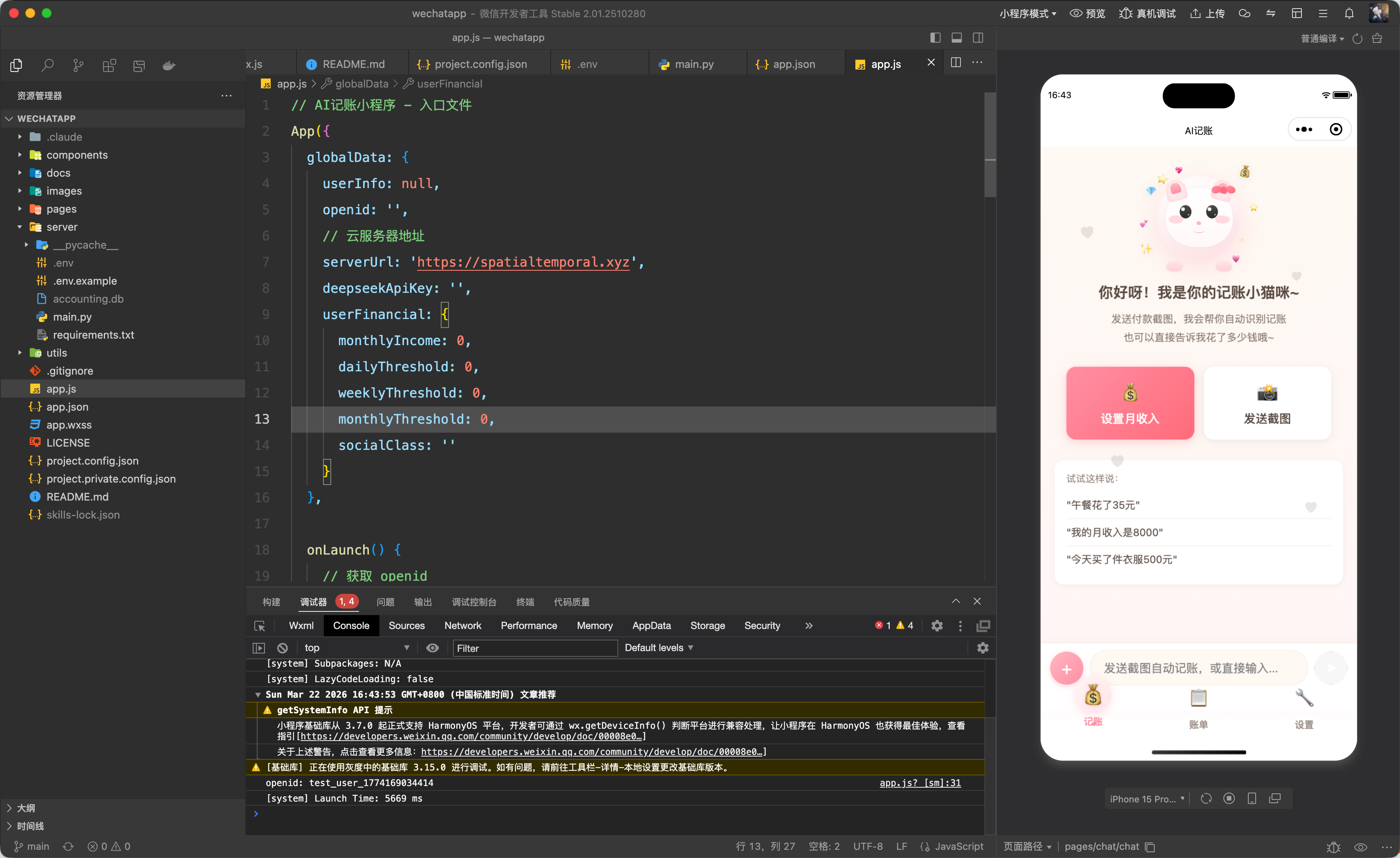The width and height of the screenshot is (1400, 858).
Task: Click the 真机调试 bug icon in top toolbar
Action: 1125,13
